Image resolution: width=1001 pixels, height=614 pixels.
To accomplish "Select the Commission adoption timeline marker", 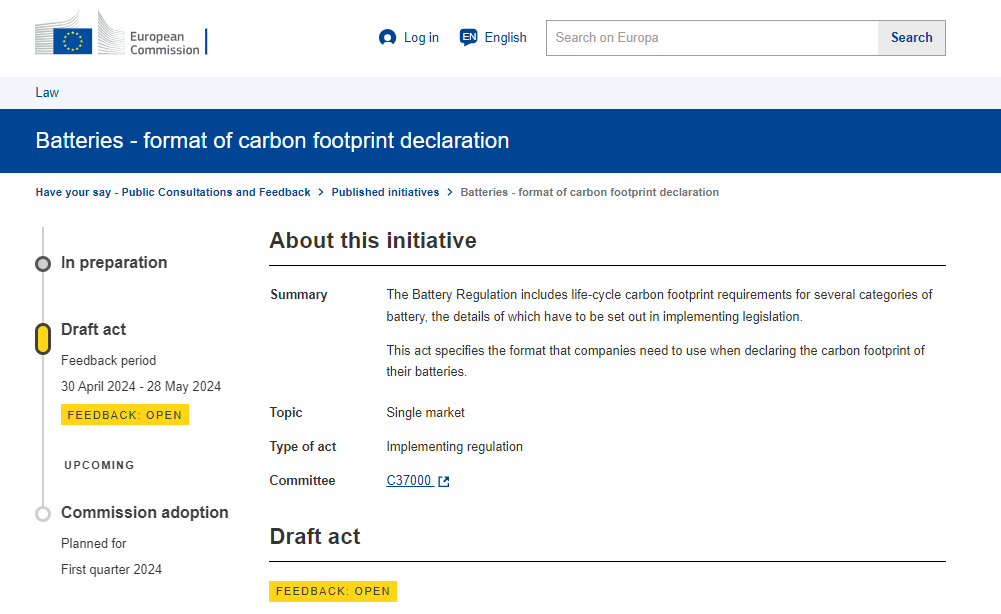I will pos(43,514).
